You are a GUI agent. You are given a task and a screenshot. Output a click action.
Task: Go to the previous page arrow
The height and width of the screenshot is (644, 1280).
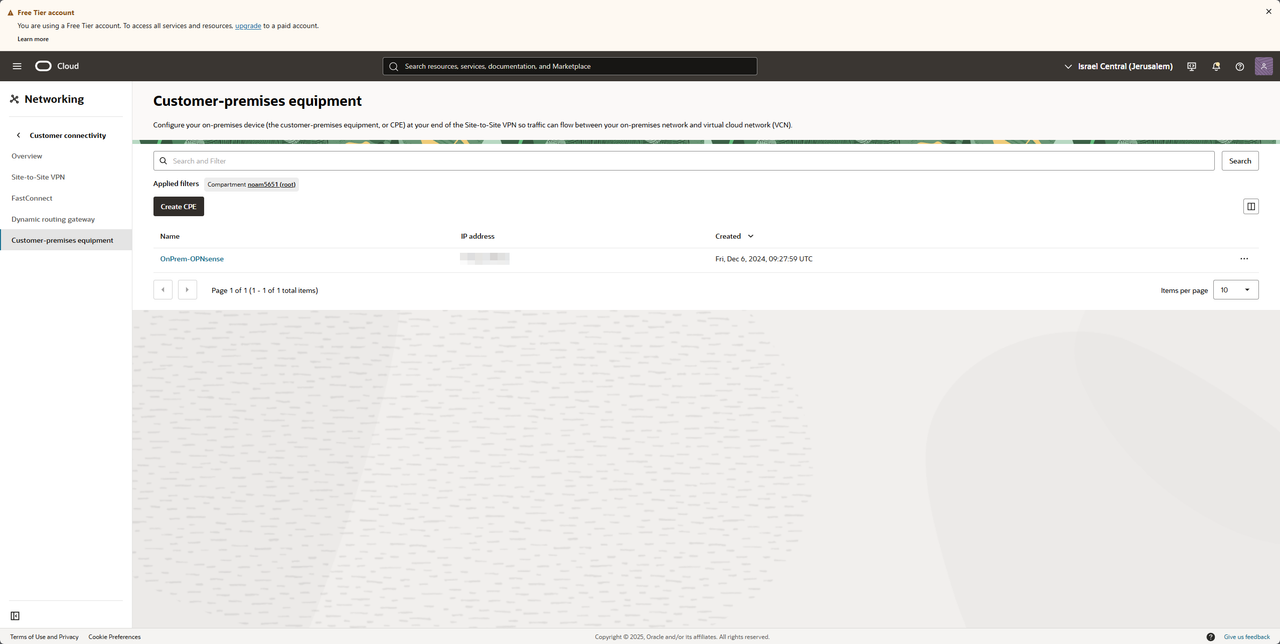coord(163,290)
